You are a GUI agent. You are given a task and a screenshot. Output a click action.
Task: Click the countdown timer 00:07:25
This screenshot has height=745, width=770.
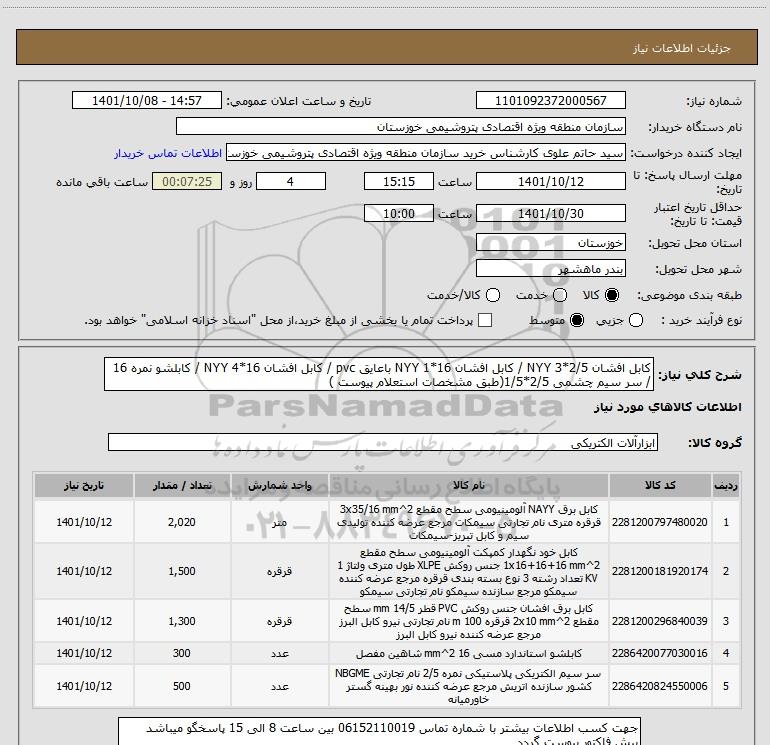click(187, 182)
